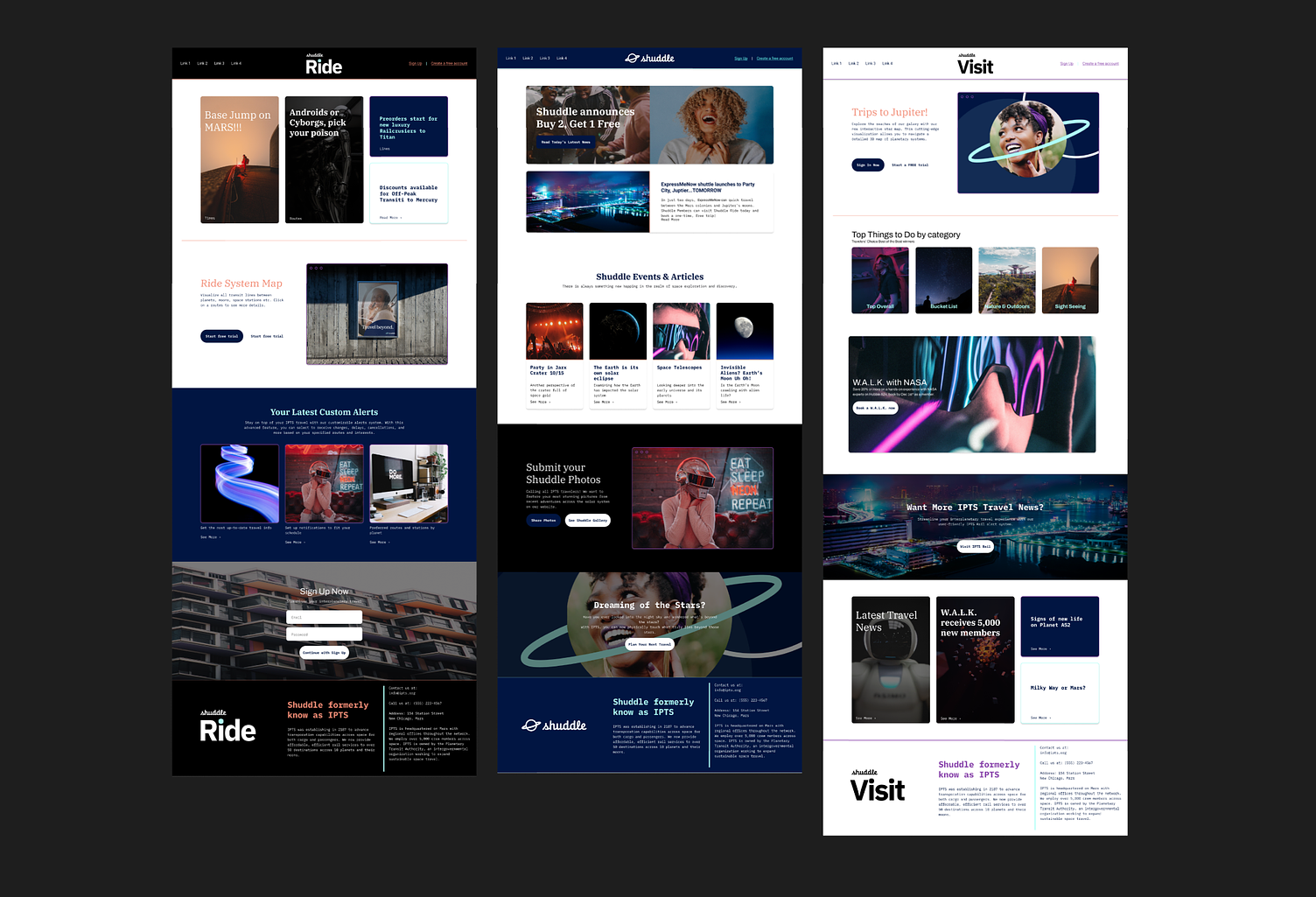Click the Ride System Map heading

[x=241, y=284]
